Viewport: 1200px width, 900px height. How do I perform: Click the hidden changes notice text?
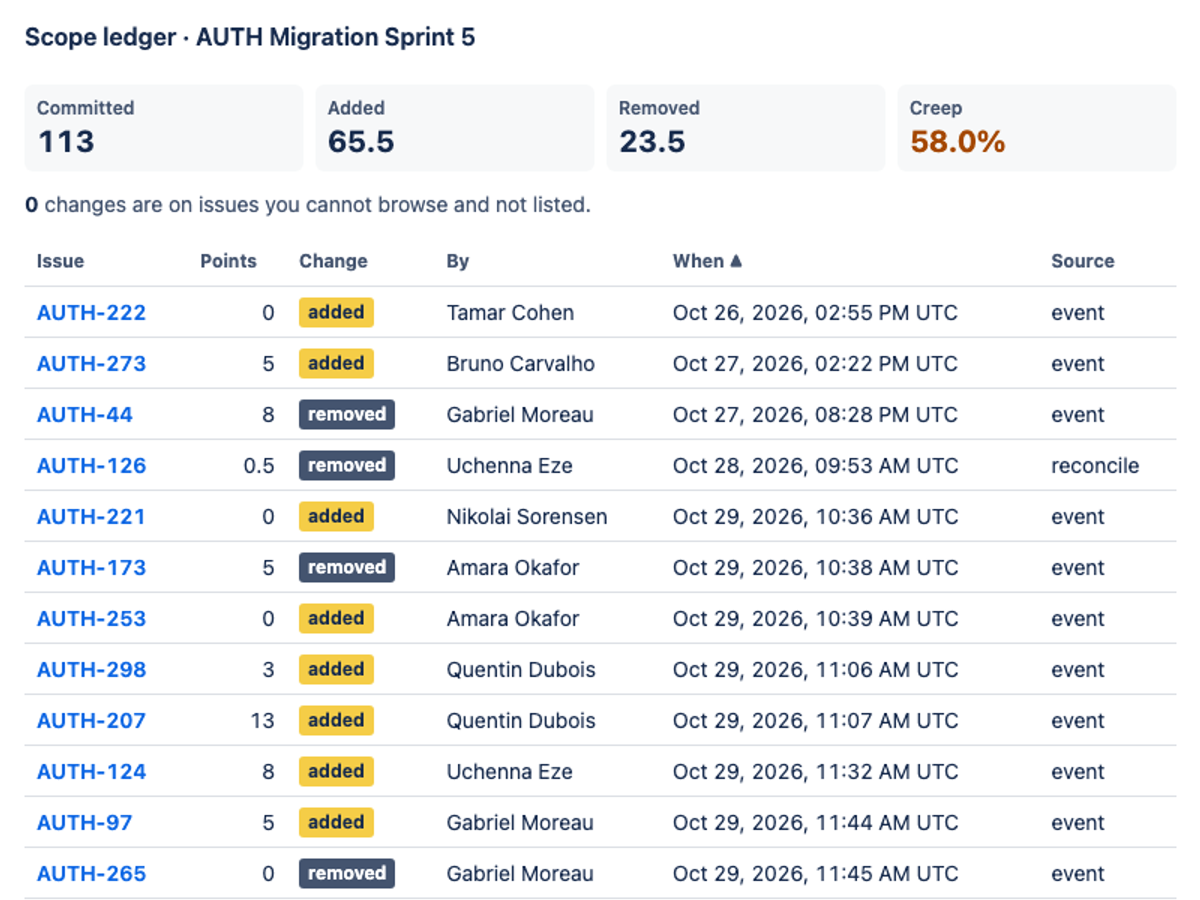[x=308, y=205]
